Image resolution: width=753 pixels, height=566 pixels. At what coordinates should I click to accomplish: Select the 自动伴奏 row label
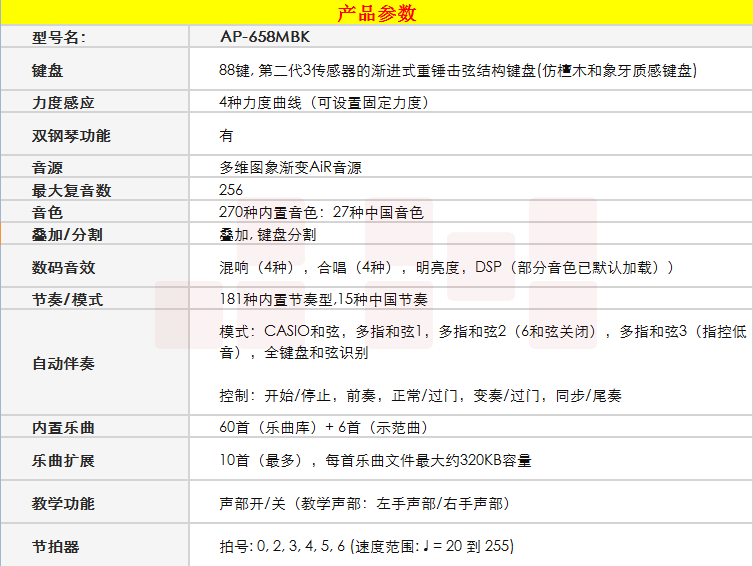(63, 363)
